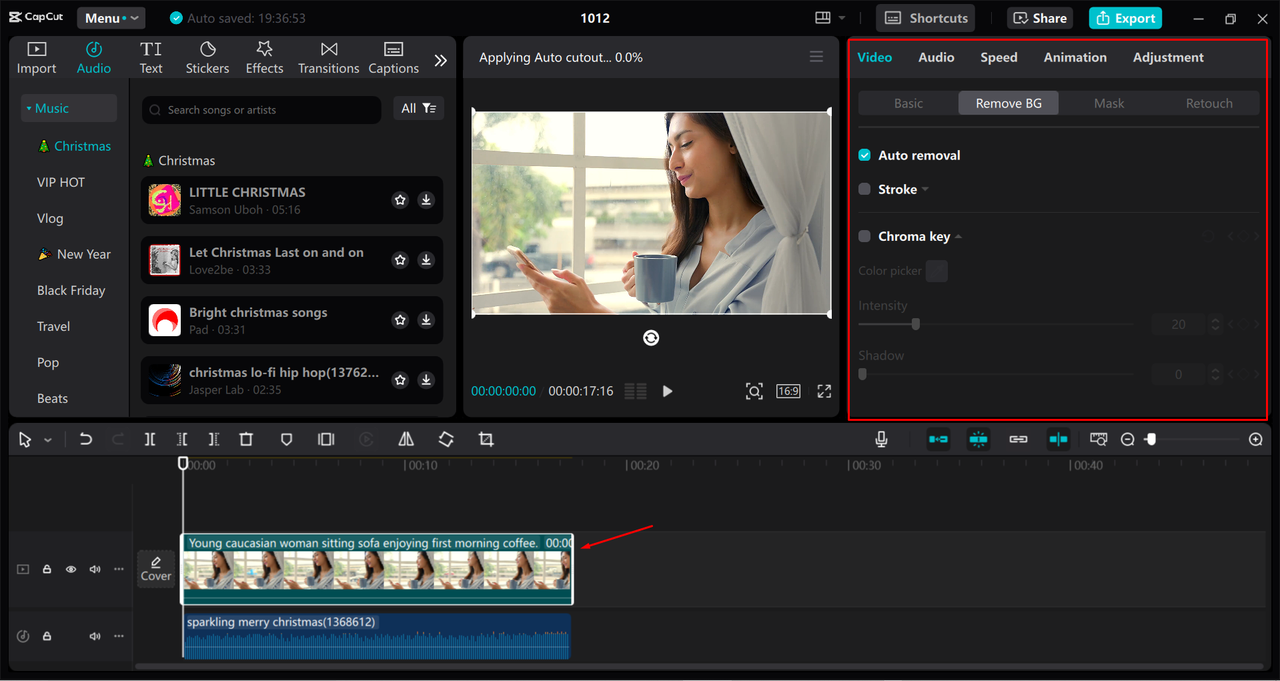Collapse the Chroma key section arrow
The width and height of the screenshot is (1280, 681).
click(958, 237)
